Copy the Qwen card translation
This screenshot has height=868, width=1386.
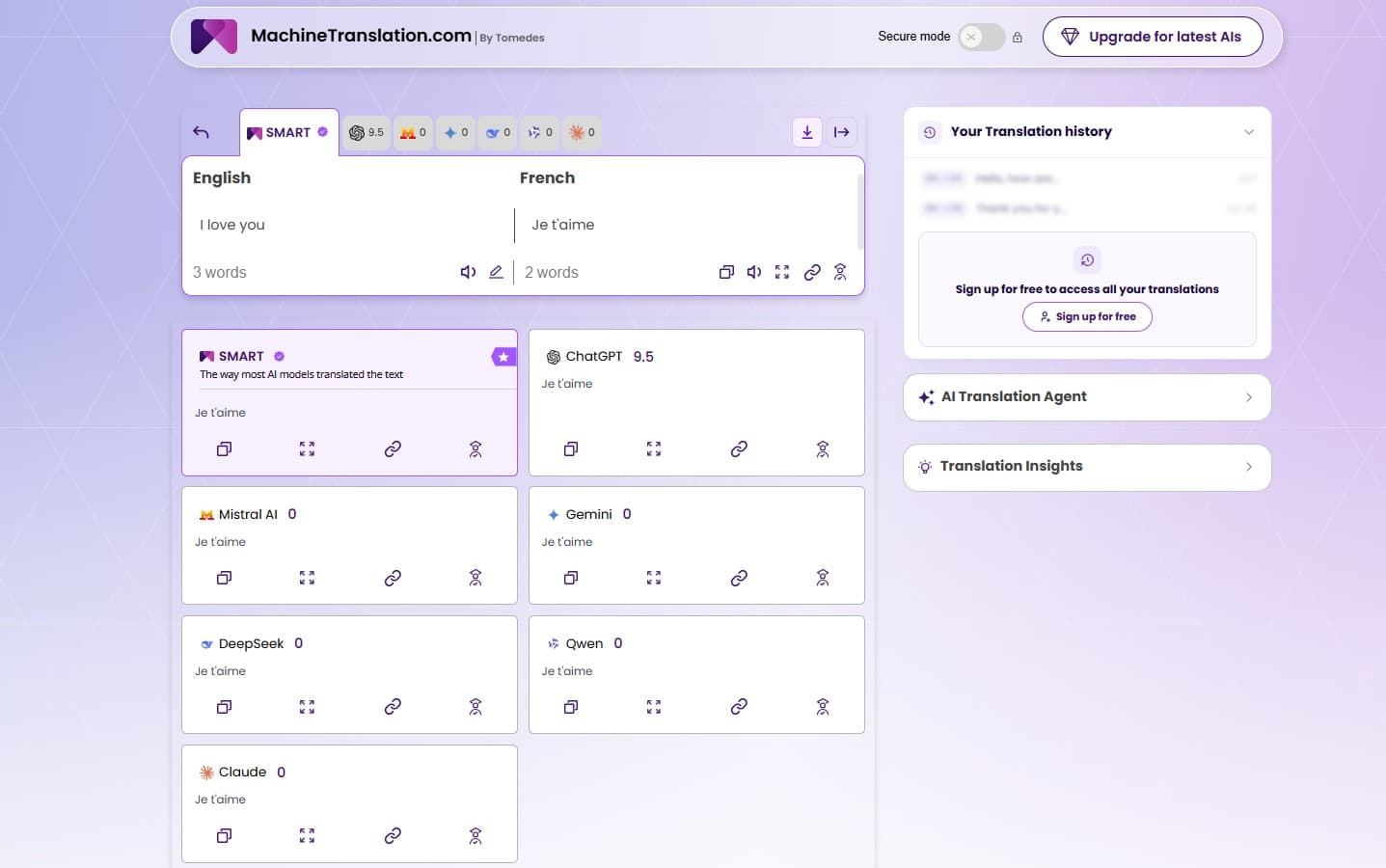point(571,707)
